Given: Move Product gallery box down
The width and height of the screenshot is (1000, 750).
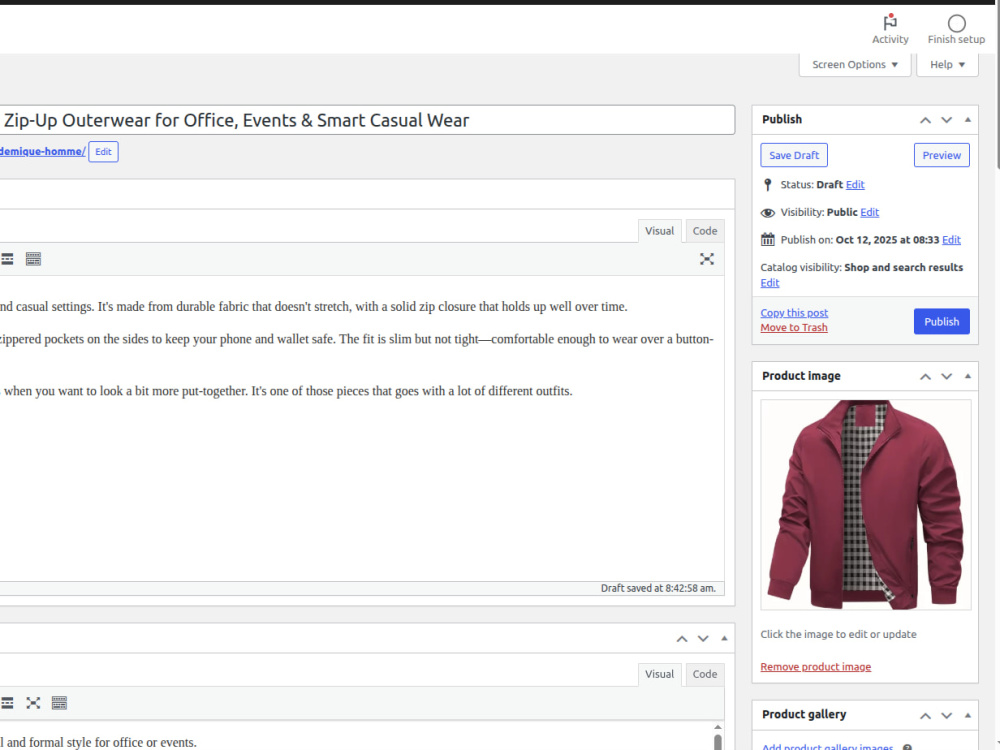Looking at the screenshot, I should coord(946,716).
